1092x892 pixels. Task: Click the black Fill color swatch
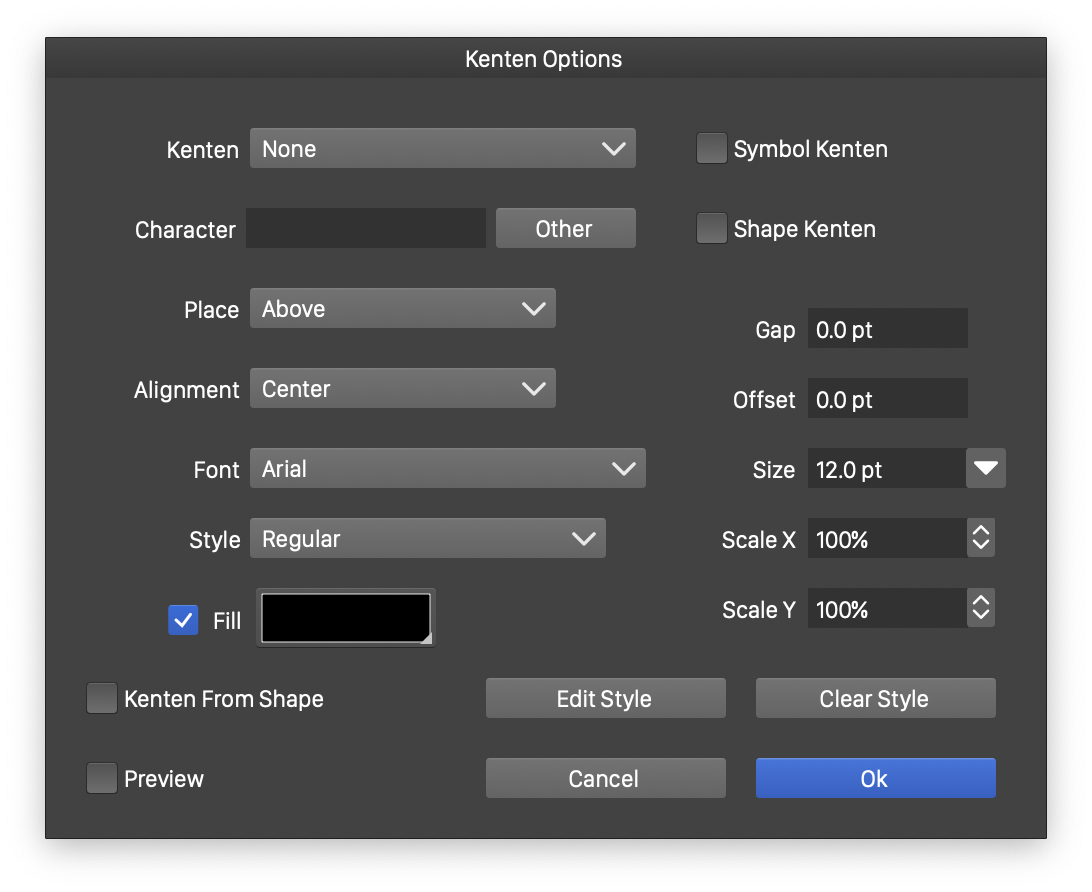[x=346, y=619]
